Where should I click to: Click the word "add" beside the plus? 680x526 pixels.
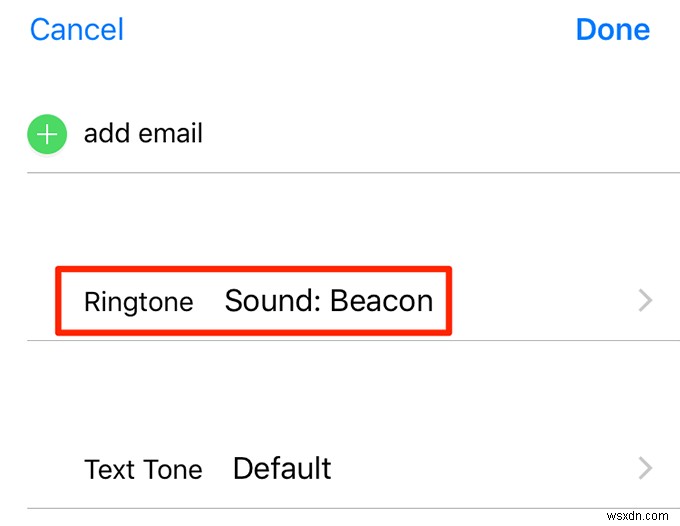pyautogui.click(x=103, y=134)
